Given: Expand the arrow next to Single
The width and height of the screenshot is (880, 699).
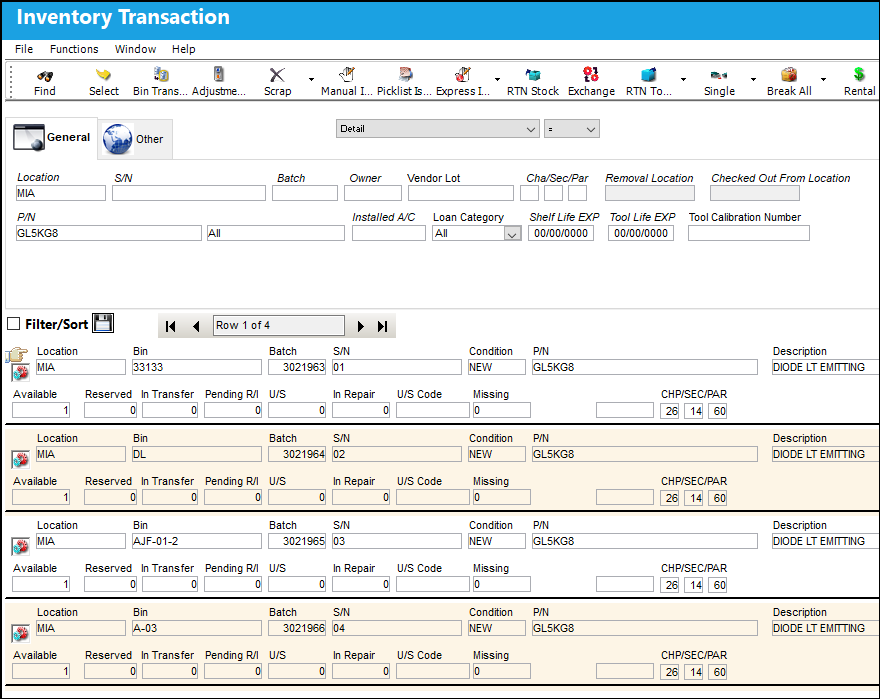Looking at the screenshot, I should [x=753, y=79].
